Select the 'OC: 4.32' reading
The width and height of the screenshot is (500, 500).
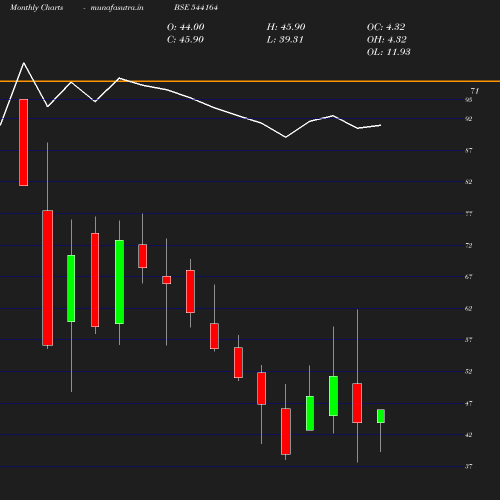[x=386, y=27]
